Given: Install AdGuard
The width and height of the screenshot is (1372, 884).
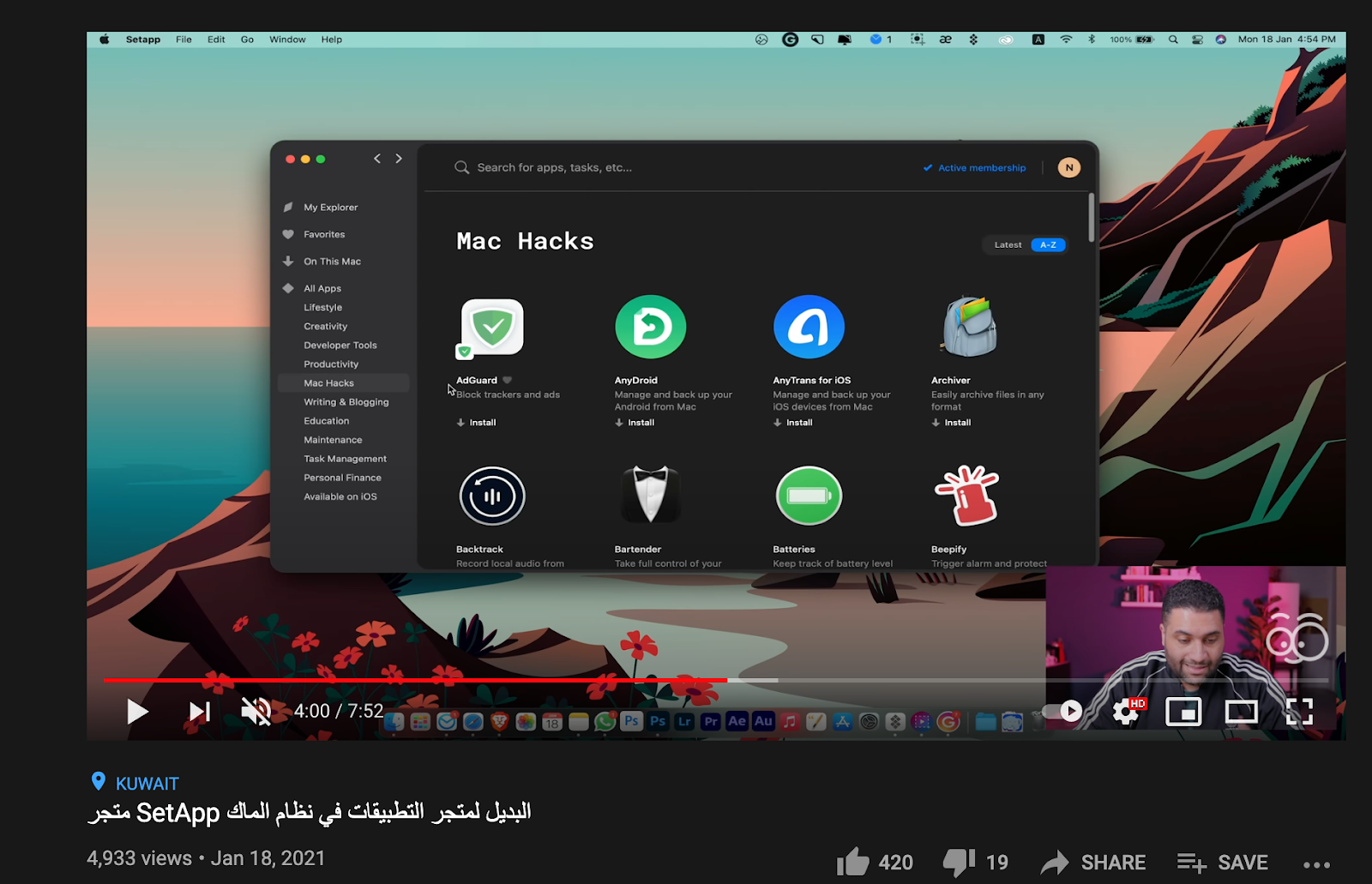Looking at the screenshot, I should point(476,423).
